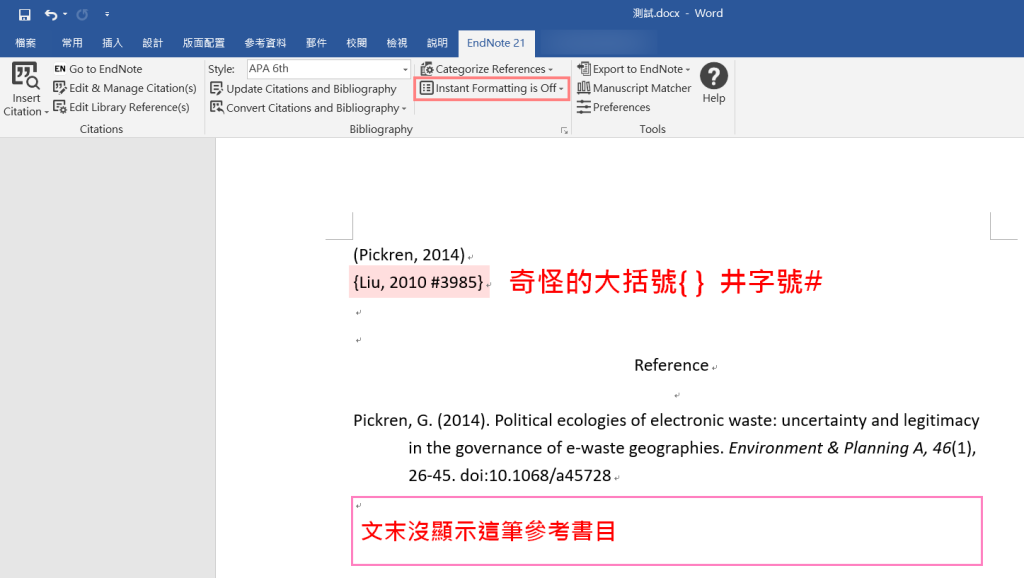Expand the Instant Formatting dropdown arrow
The height and width of the screenshot is (578, 1024).
[x=561, y=89]
